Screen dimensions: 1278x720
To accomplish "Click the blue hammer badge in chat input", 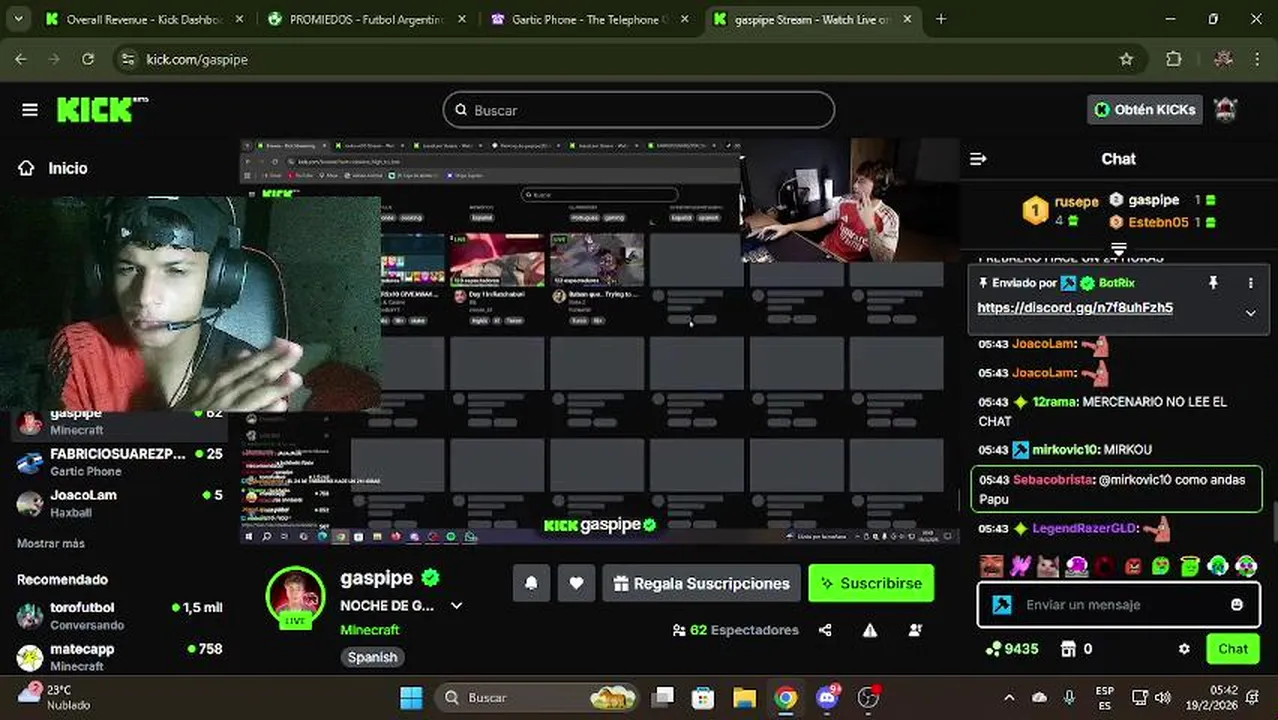I will coord(1002,605).
